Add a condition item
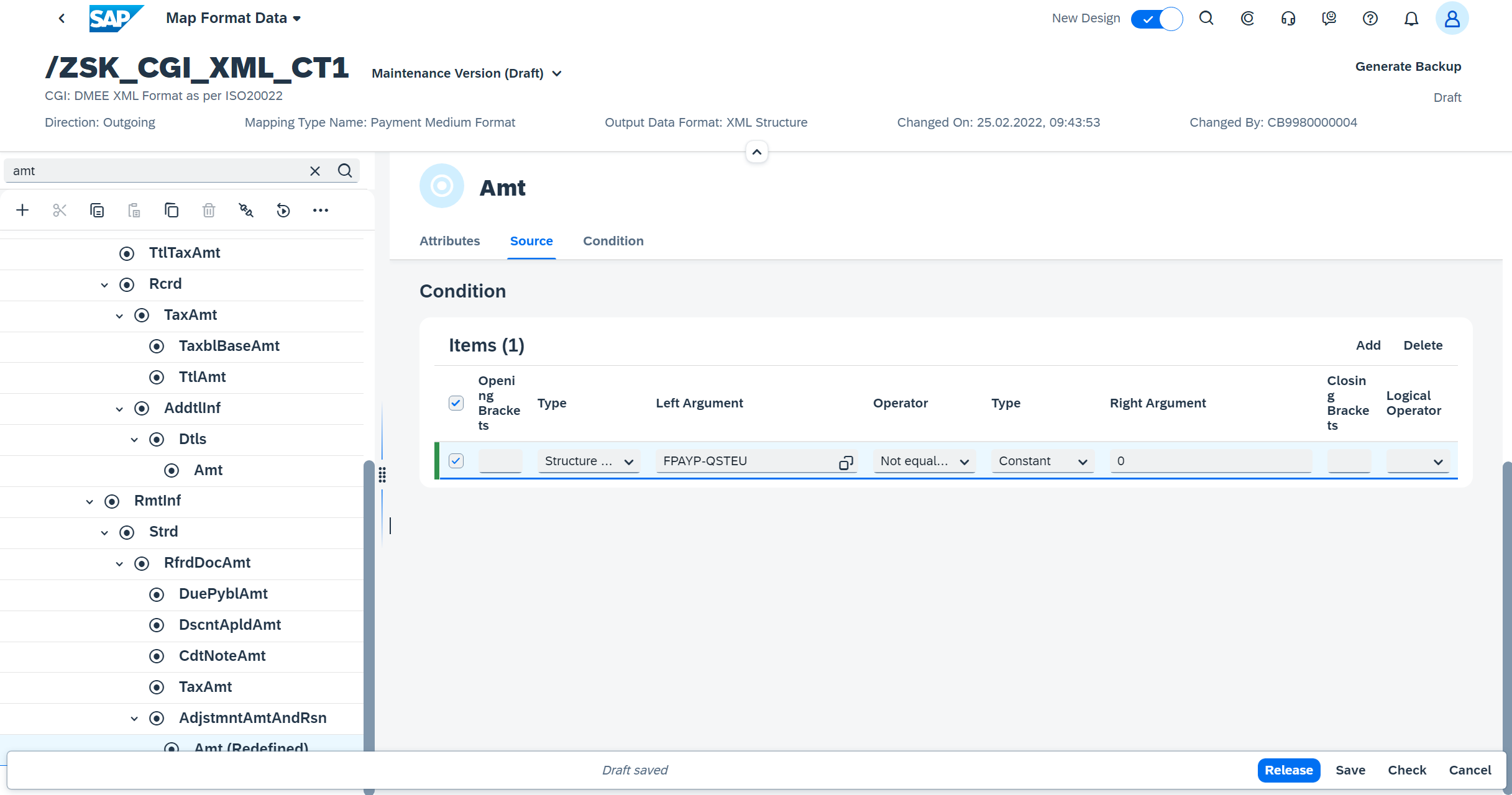Screen dimensions: 1512x795 coord(1368,345)
